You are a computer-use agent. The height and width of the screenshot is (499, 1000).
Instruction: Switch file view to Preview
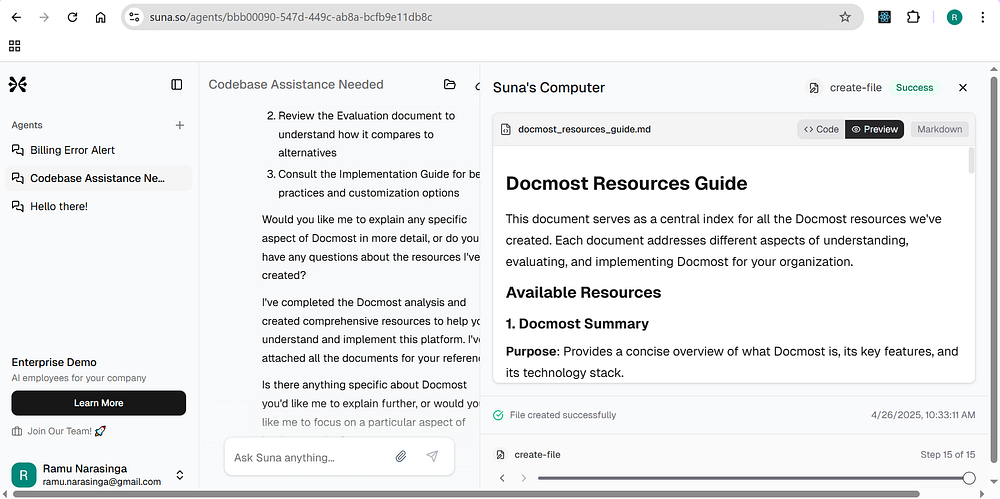point(874,129)
